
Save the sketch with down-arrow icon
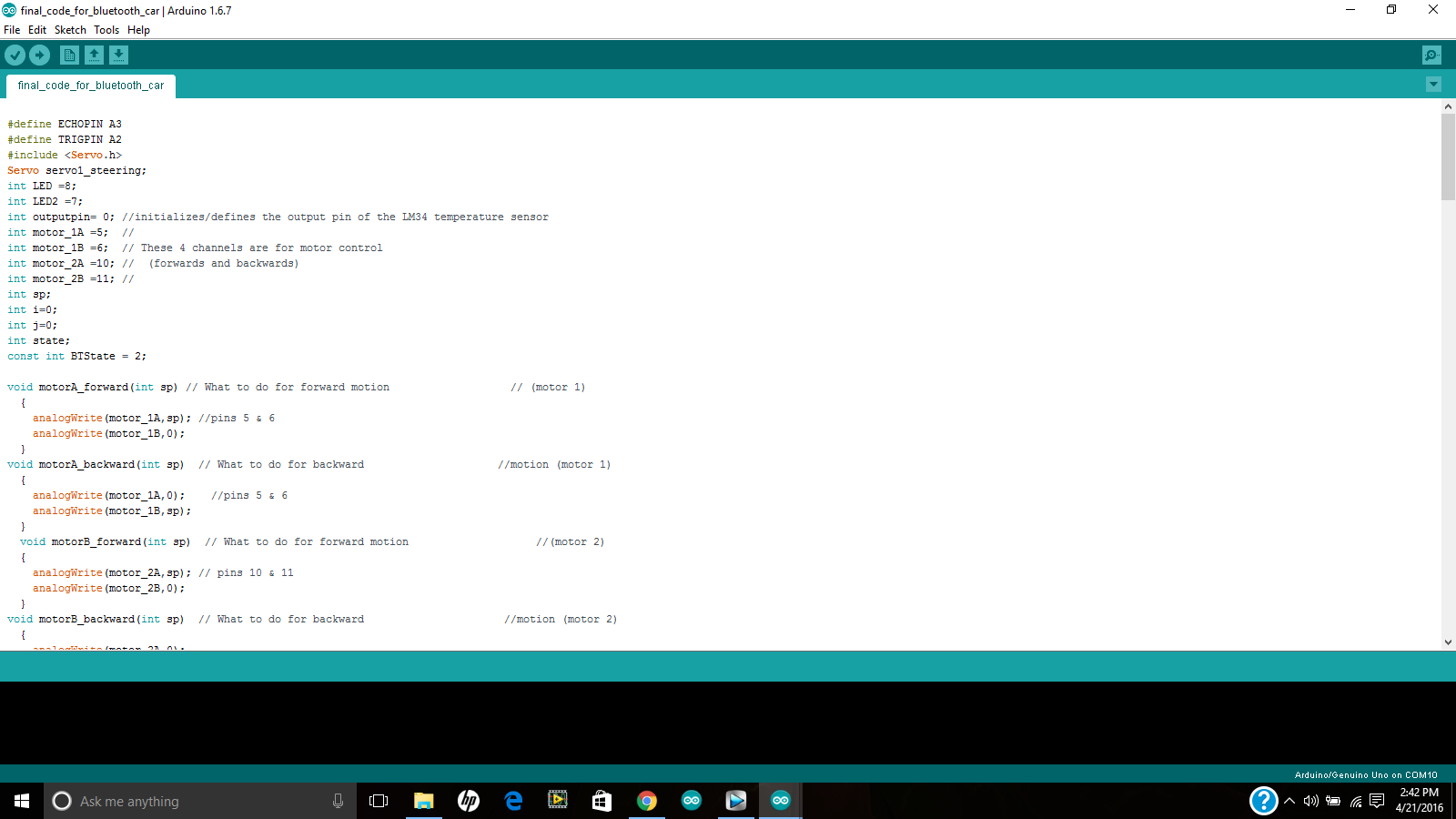coord(118,56)
